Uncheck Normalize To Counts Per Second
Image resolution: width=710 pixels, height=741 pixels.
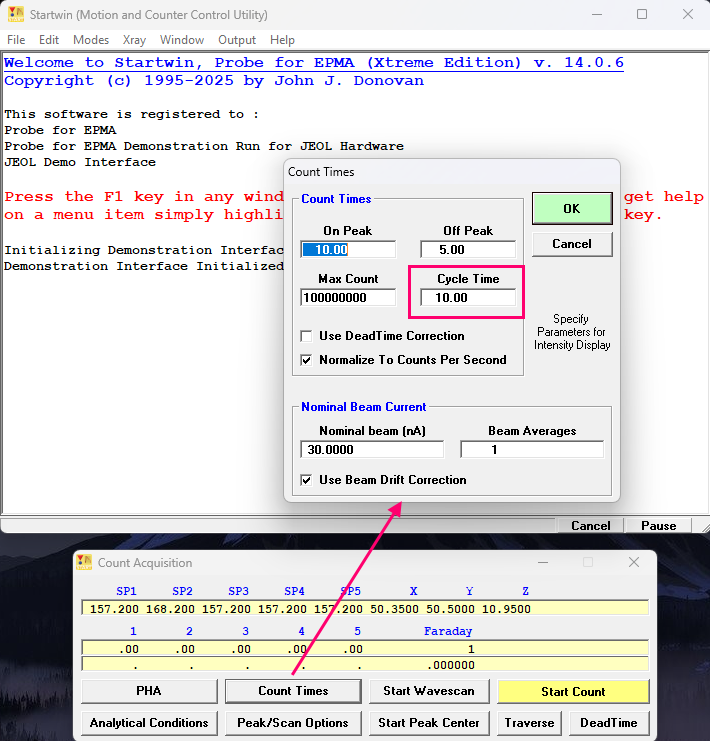(308, 360)
